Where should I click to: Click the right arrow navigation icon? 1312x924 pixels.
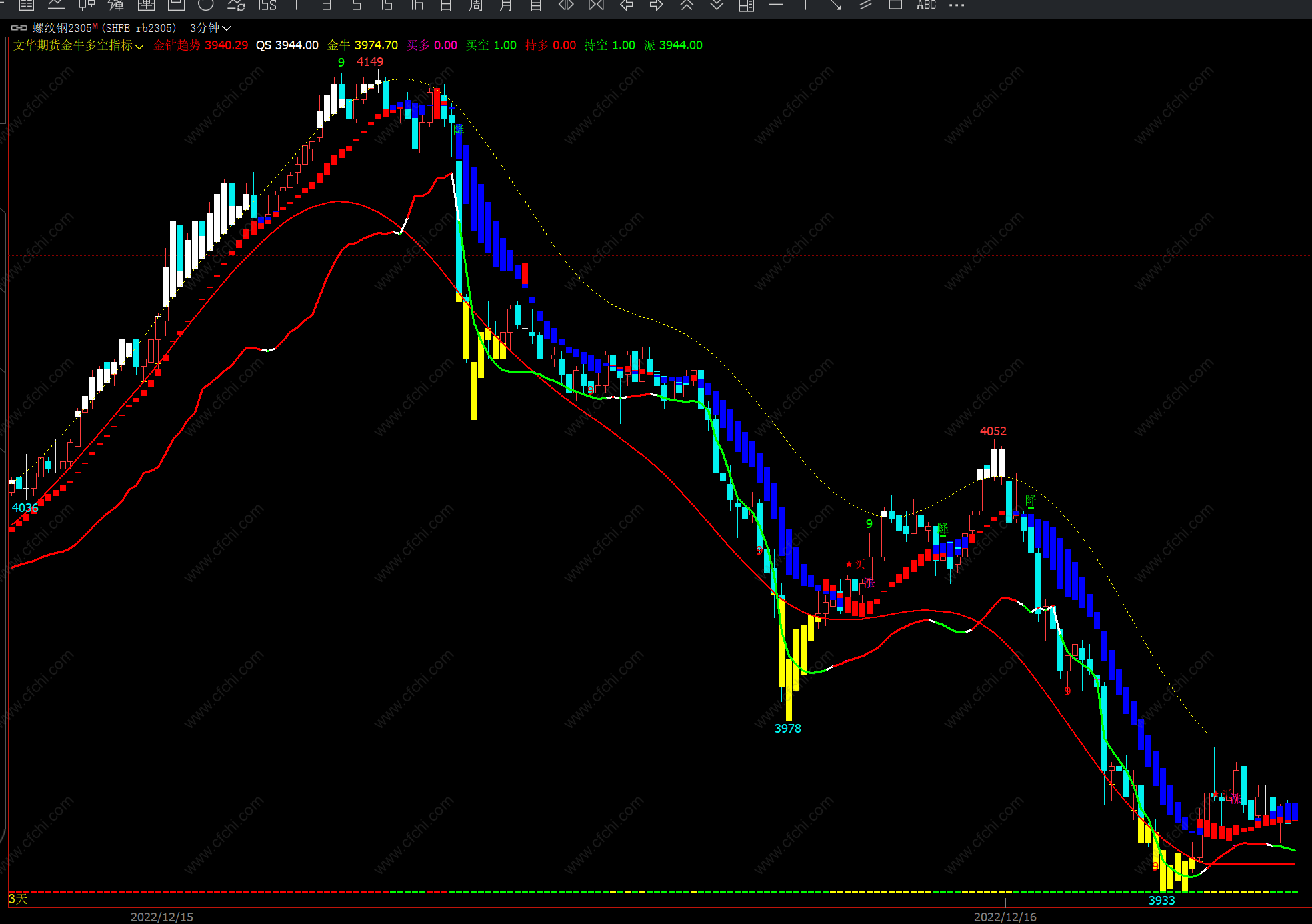tap(657, 5)
